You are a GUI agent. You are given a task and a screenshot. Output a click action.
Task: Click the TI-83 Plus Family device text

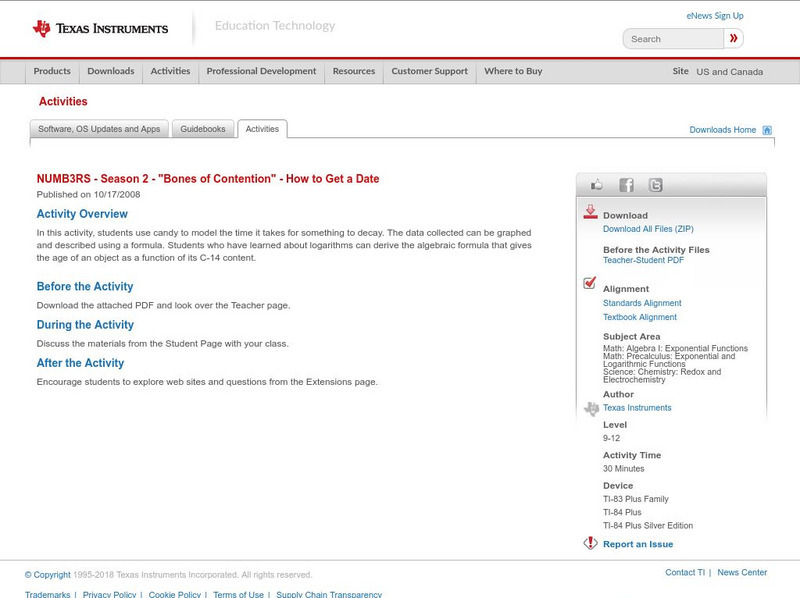pos(636,499)
